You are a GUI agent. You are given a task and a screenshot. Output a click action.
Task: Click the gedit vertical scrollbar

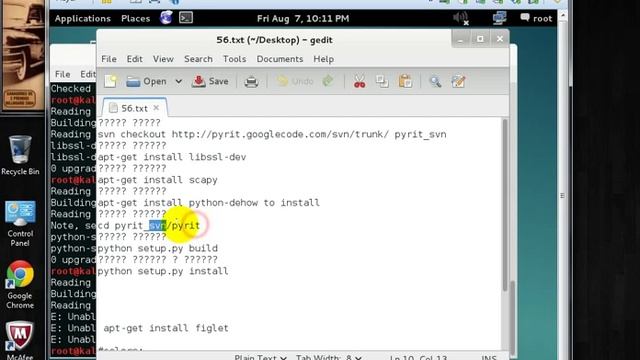(x=505, y=205)
